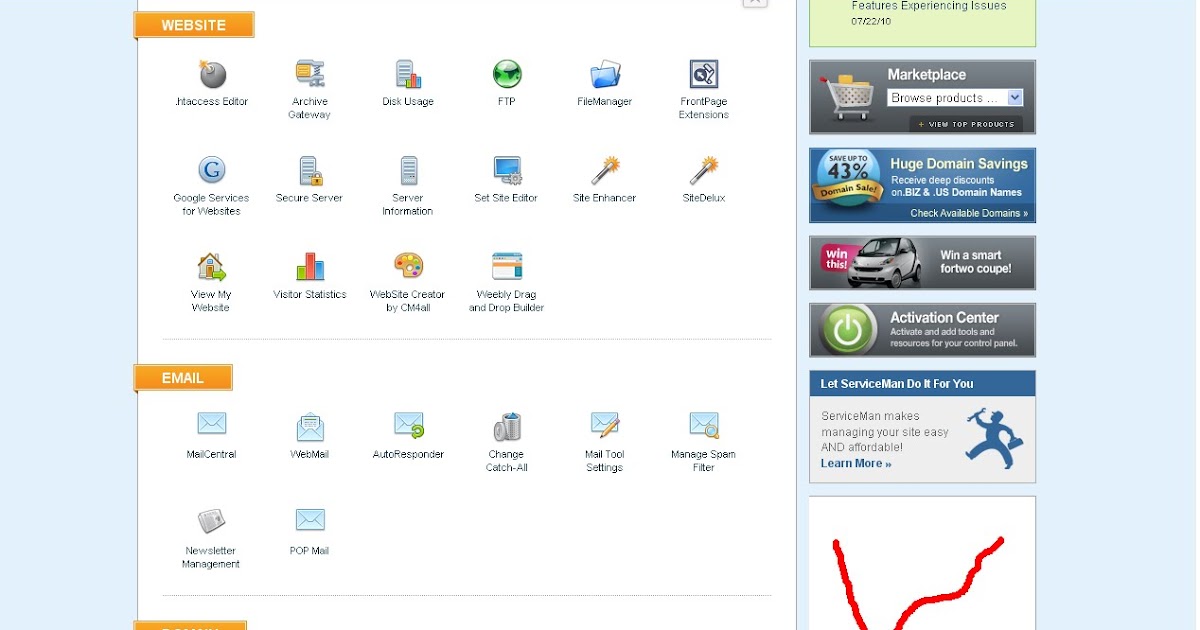Click the EMAIL section header
This screenshot has width=1200, height=630.
pyautogui.click(x=183, y=378)
